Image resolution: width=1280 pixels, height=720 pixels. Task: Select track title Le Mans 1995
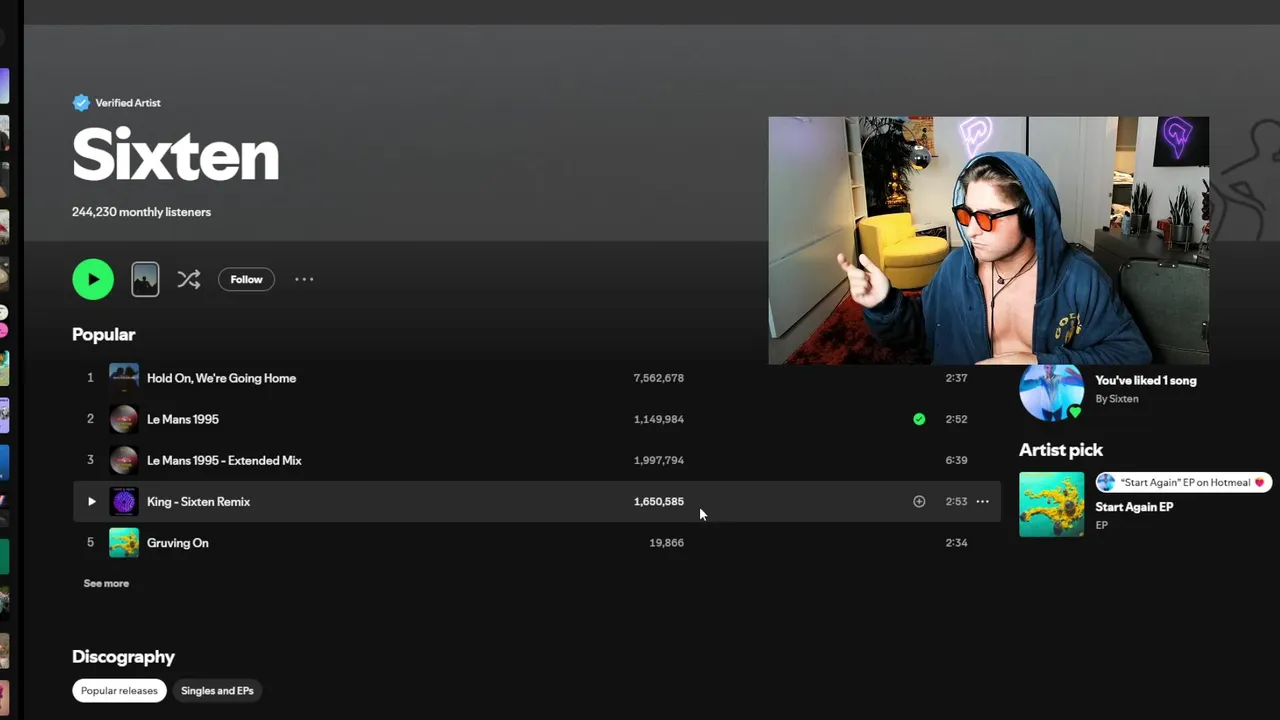coord(183,419)
